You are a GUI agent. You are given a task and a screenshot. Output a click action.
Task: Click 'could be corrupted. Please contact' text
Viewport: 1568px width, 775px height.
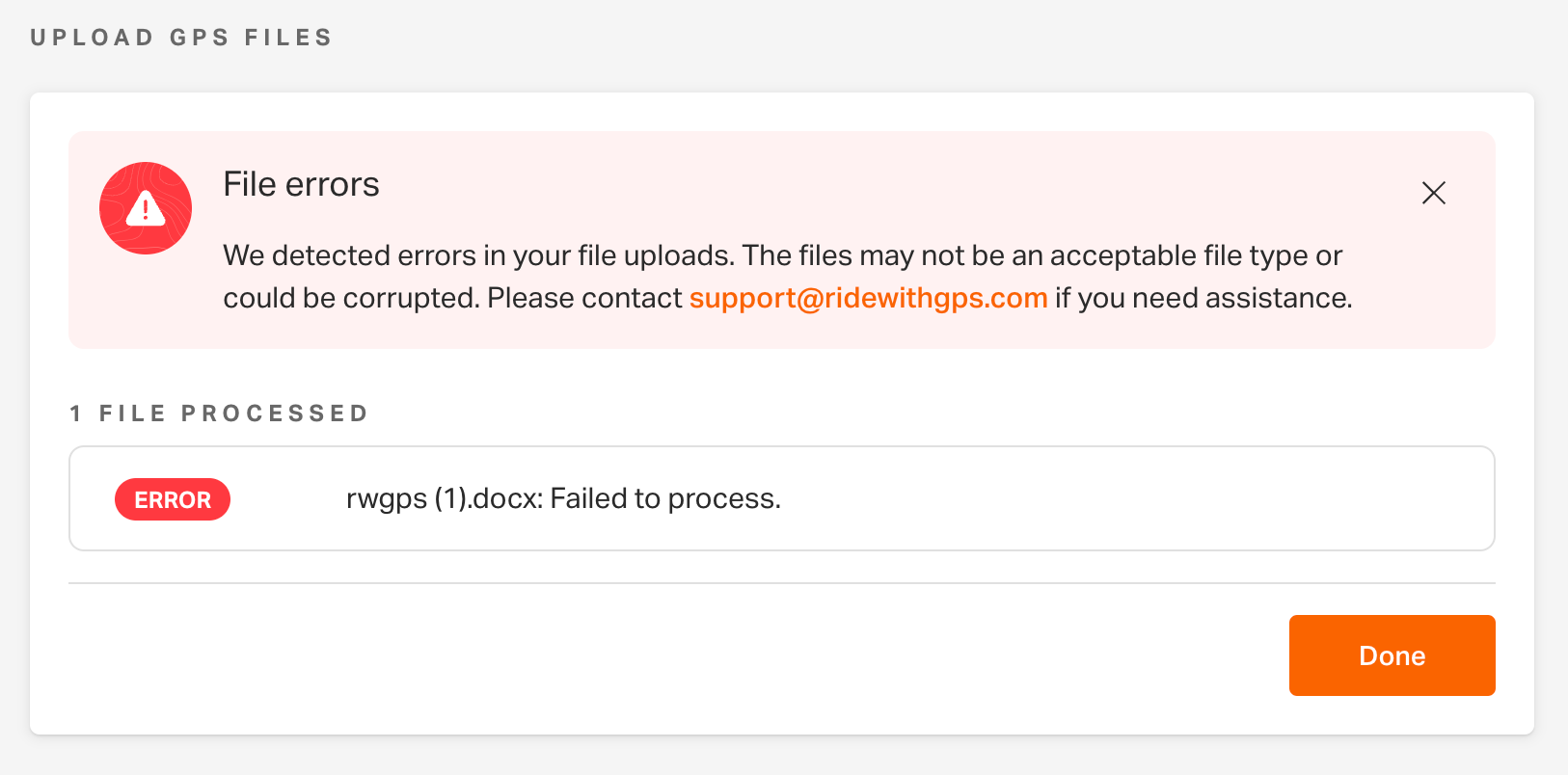tap(453, 298)
